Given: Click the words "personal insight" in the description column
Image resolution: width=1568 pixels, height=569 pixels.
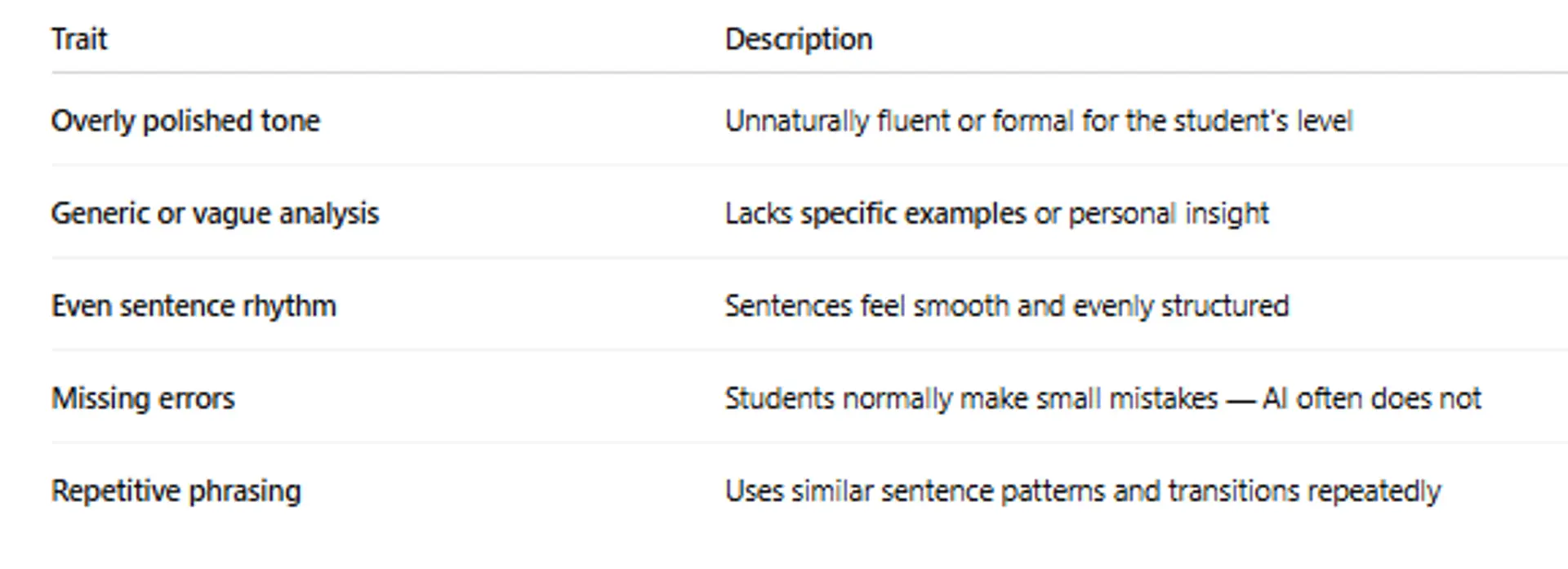Looking at the screenshot, I should [x=1169, y=213].
